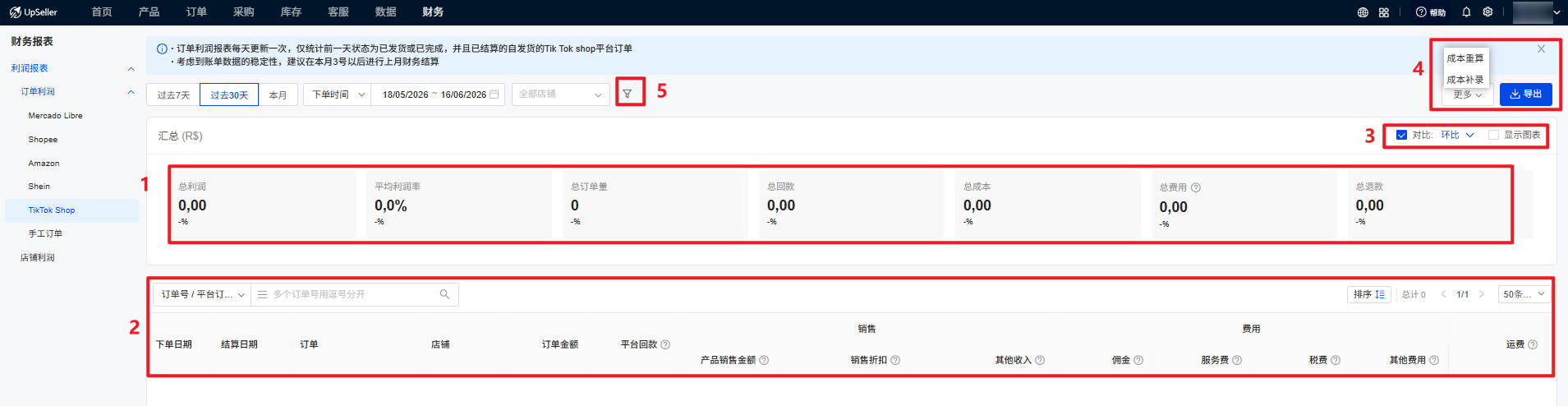Open the language globe icon
1568x406 pixels.
click(x=1363, y=12)
